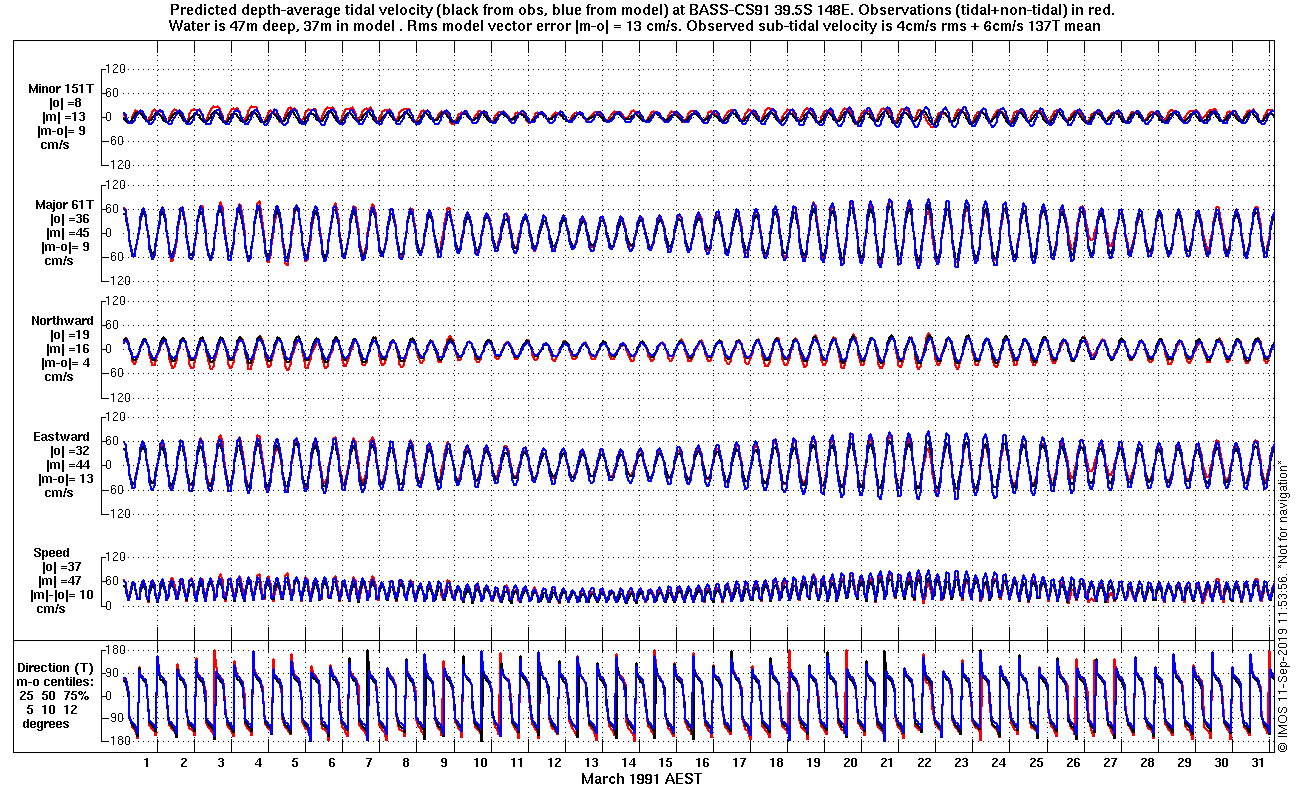Screen dimensions: 1300x800
Task: Click the '5 10 12' centile values
Action: (x=54, y=709)
